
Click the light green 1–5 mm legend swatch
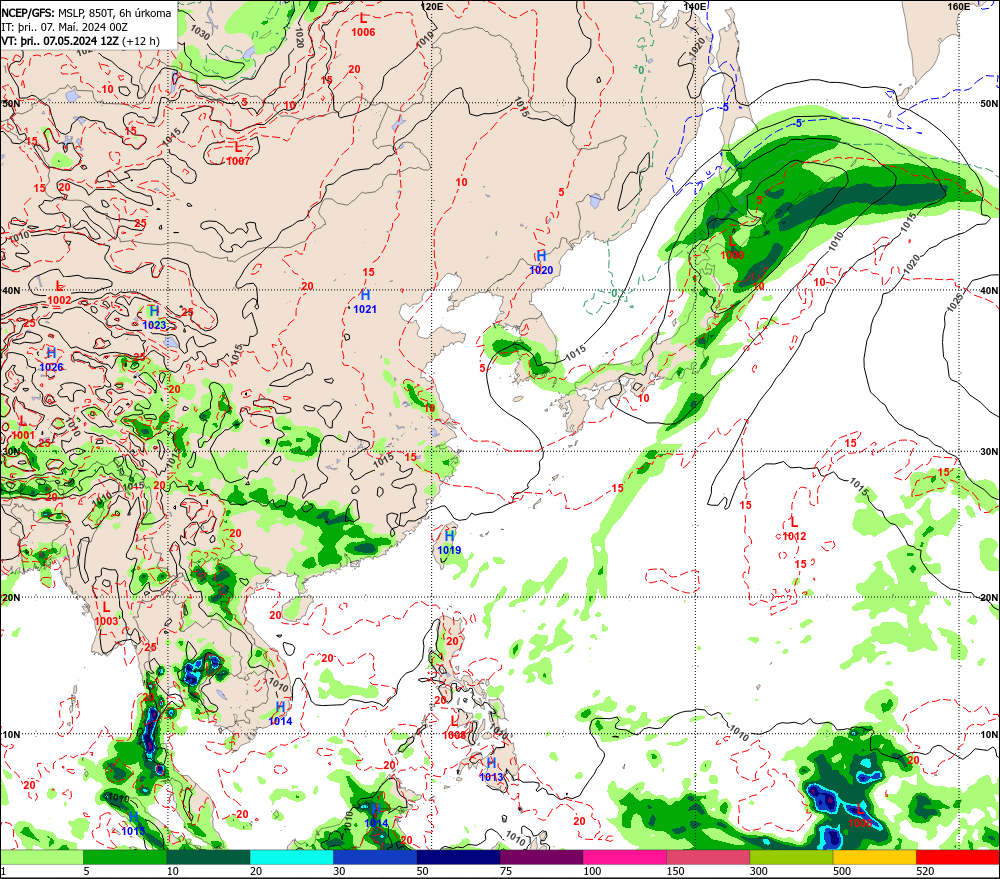point(41,857)
